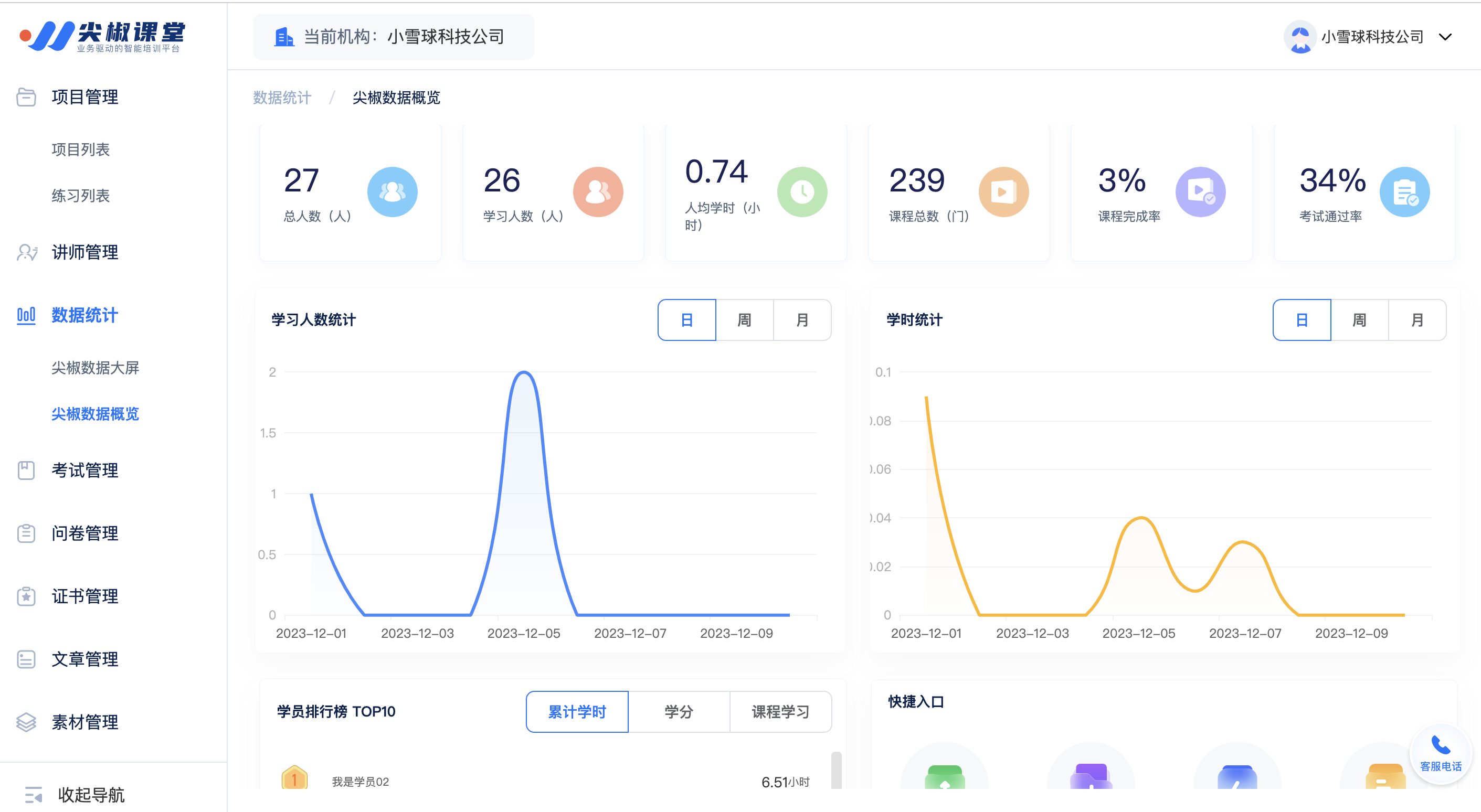Select 周 in 学习人数统计 chart
The image size is (1481, 812).
[x=745, y=320]
